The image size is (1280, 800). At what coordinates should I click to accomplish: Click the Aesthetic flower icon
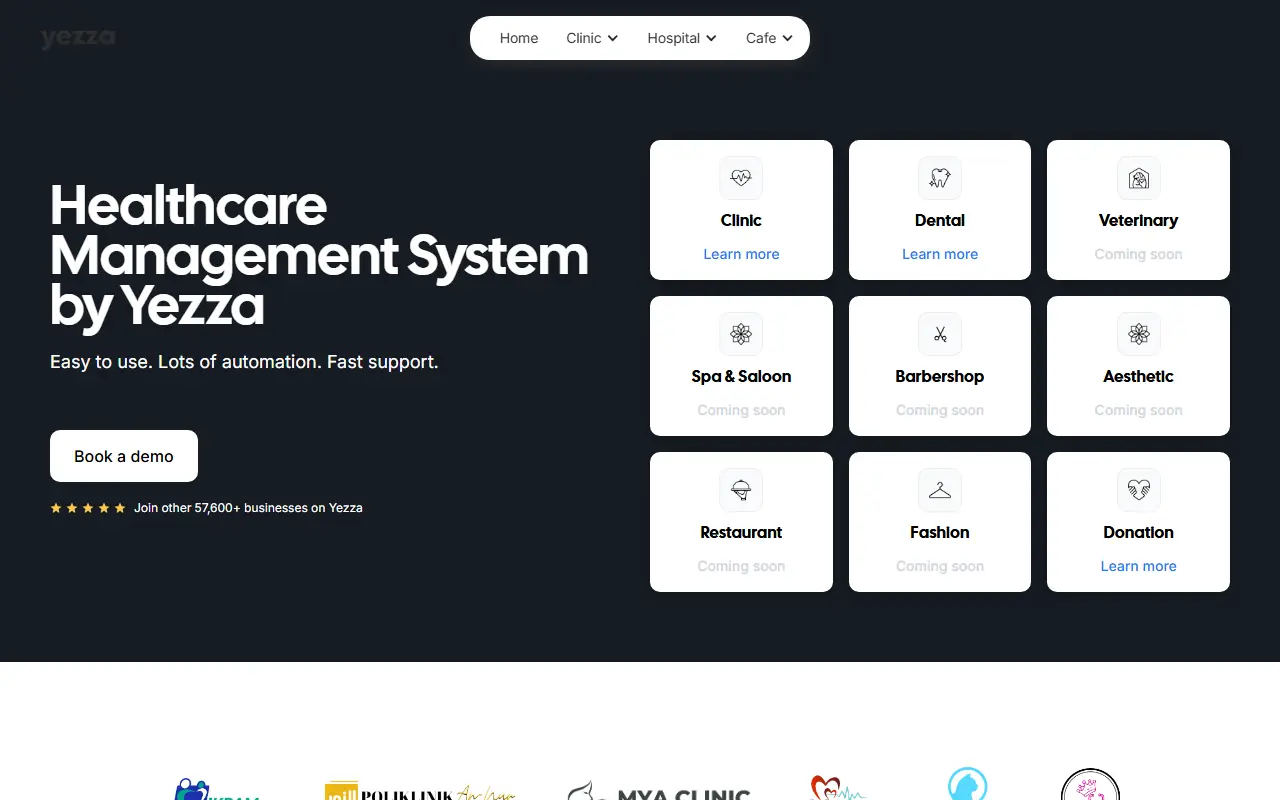[1138, 334]
